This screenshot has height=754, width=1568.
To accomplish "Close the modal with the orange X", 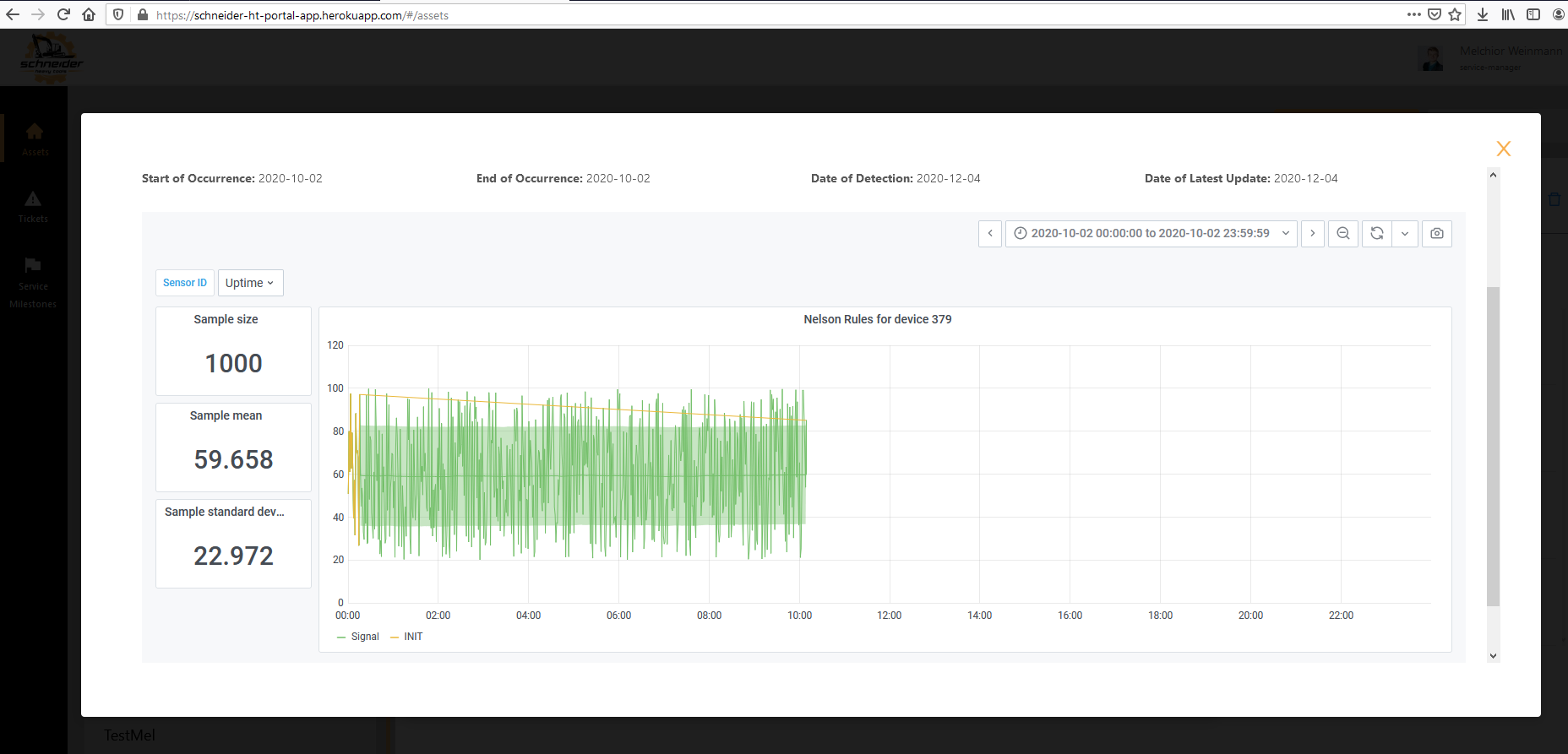I will point(1503,149).
